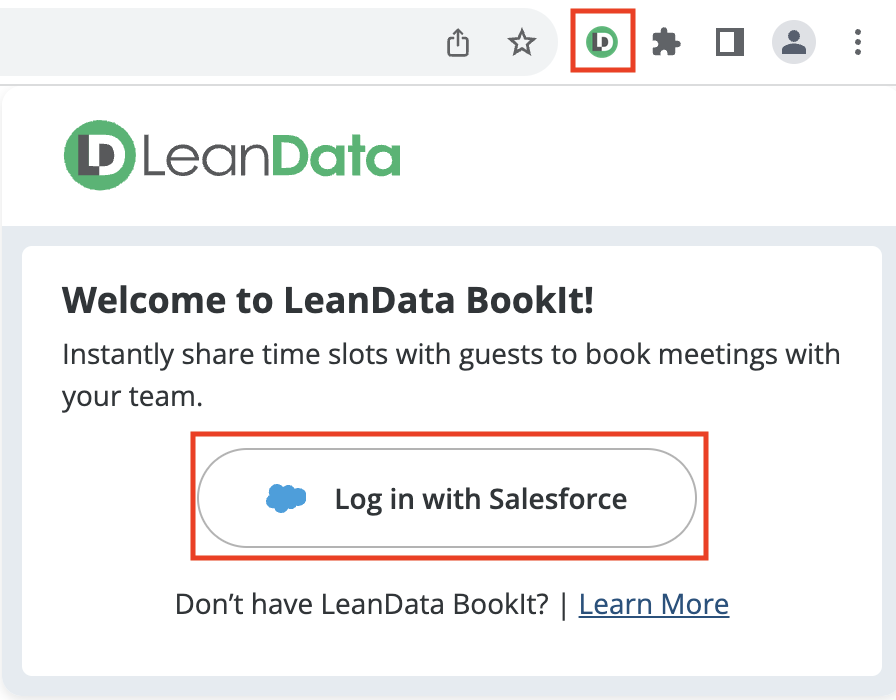Open the LeanData BookIt extension icon
The image size is (896, 700).
pos(602,42)
